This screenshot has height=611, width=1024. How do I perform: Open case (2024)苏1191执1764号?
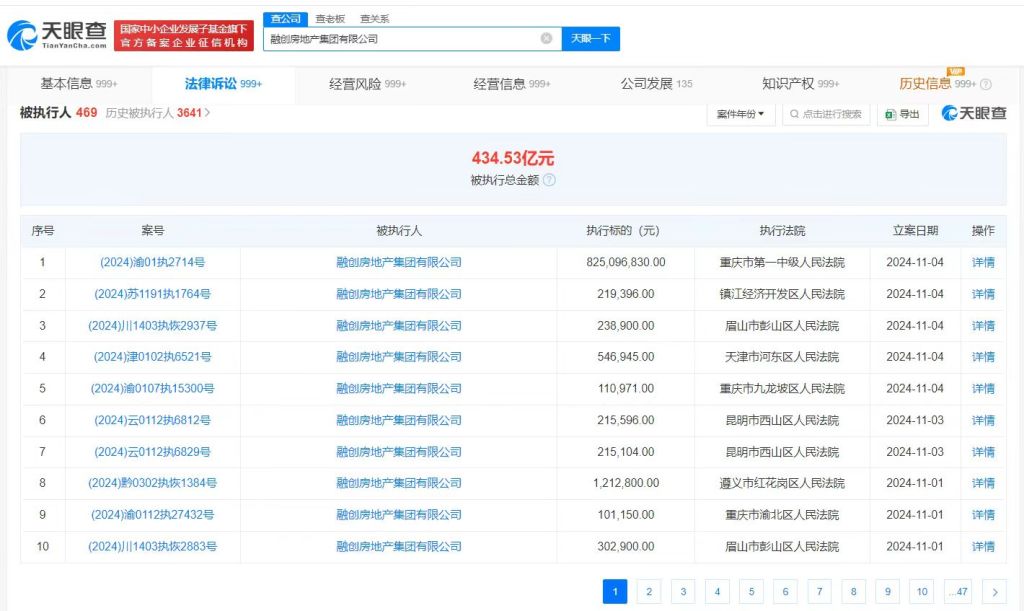pyautogui.click(x=152, y=294)
